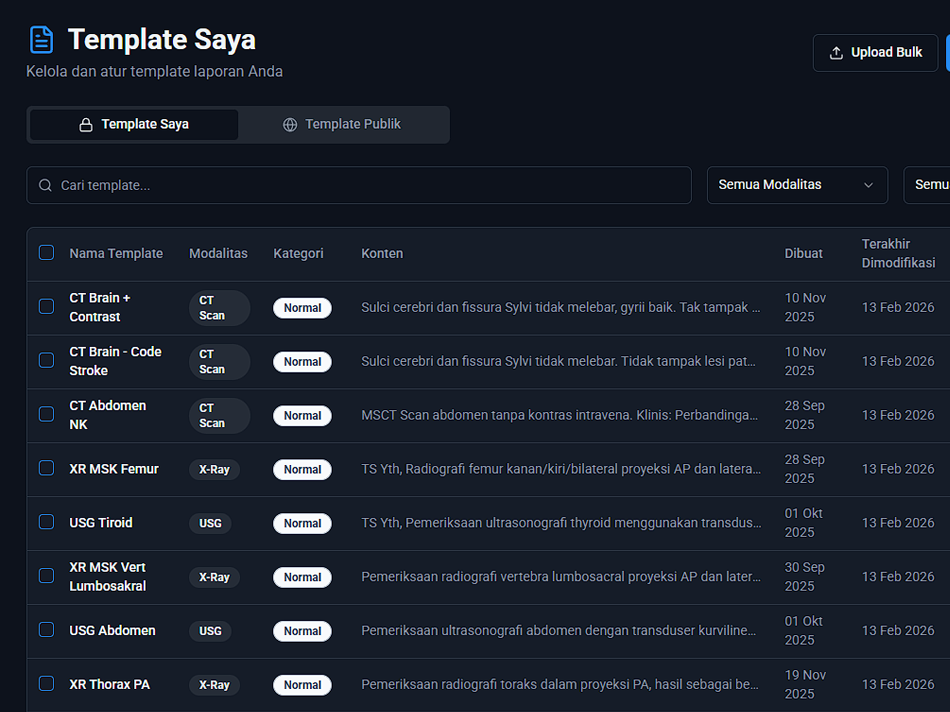Screen dimensions: 950x712
Task: Click the document icon beside Template Saya heading
Action: coord(42,40)
